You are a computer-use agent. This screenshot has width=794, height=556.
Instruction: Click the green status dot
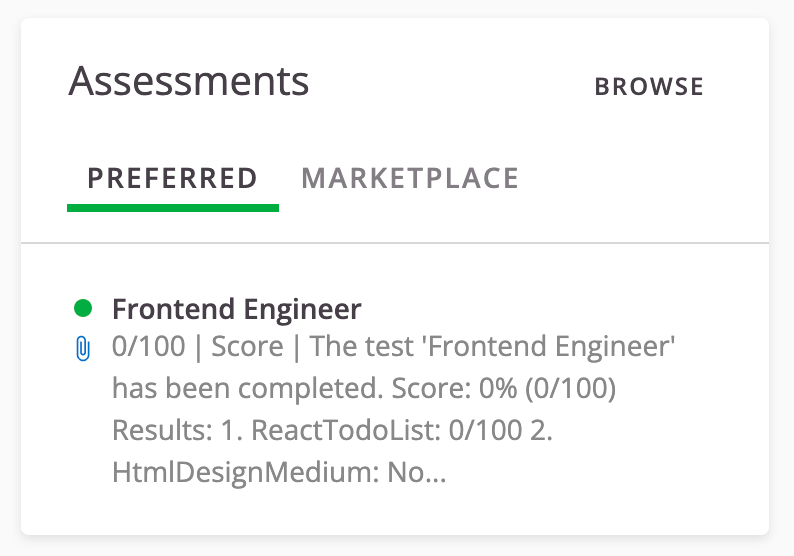point(83,308)
